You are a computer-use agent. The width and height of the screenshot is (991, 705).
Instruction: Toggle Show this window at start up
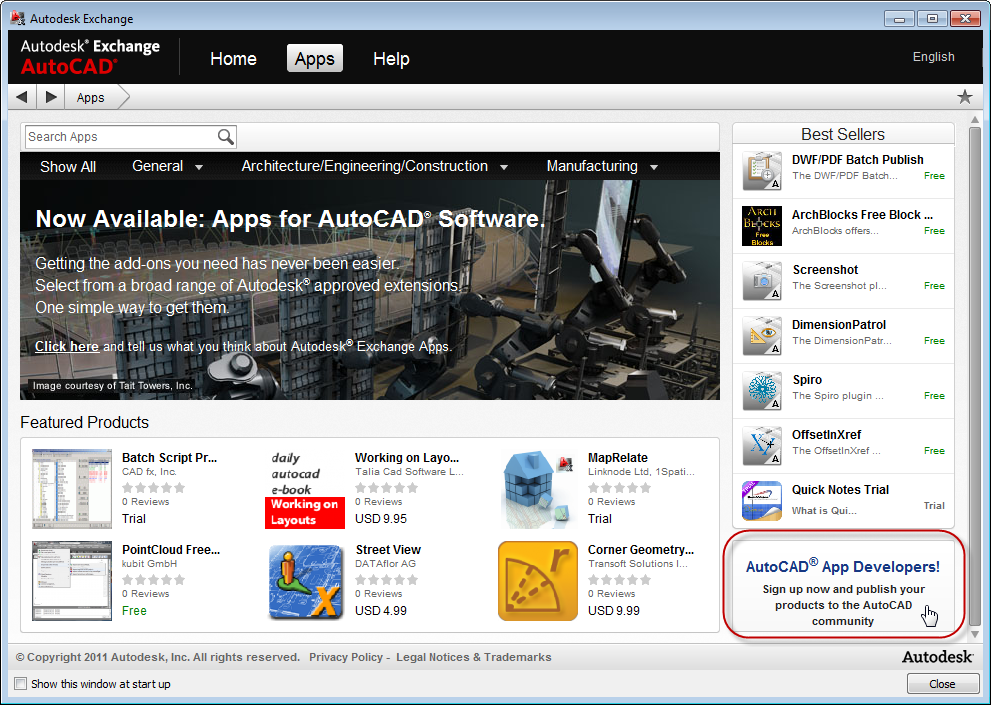[x=21, y=684]
